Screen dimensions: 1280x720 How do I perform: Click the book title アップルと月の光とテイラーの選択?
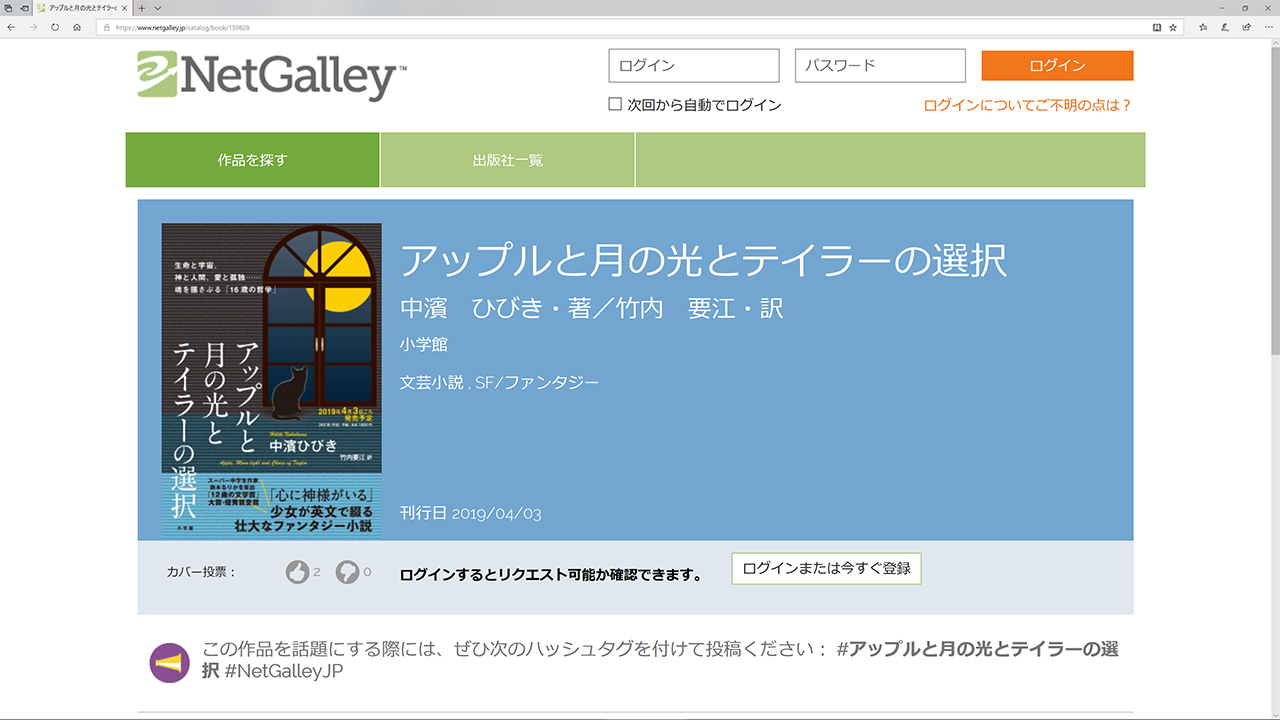click(703, 261)
